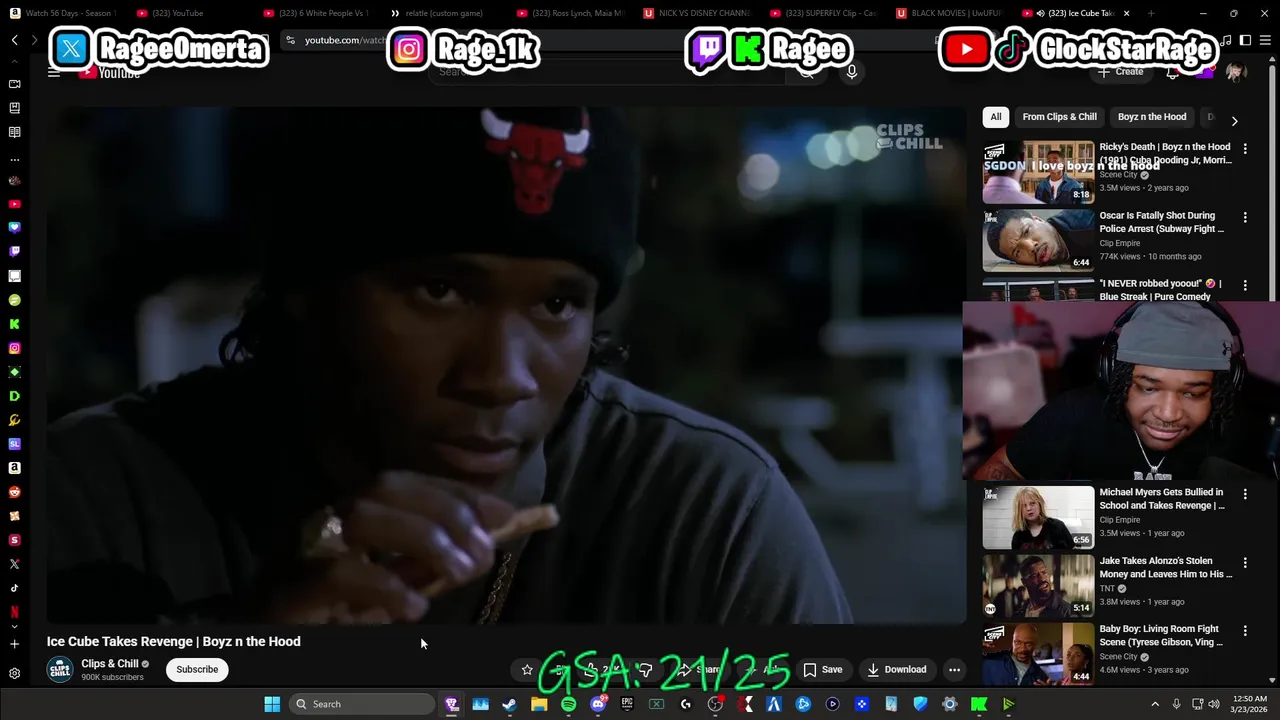Switch to BLACK MOVIES UwUFUFU browser tab
1280x720 pixels.
pos(950,13)
